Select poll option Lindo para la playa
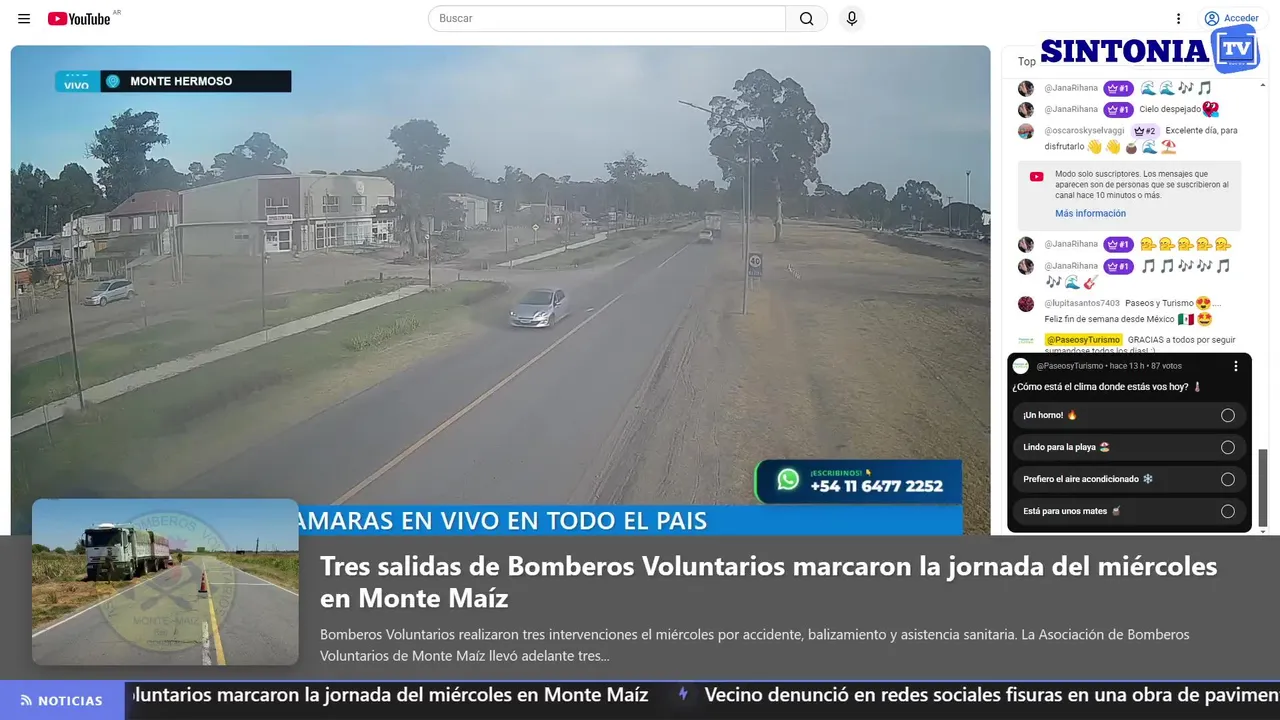 coord(1129,447)
